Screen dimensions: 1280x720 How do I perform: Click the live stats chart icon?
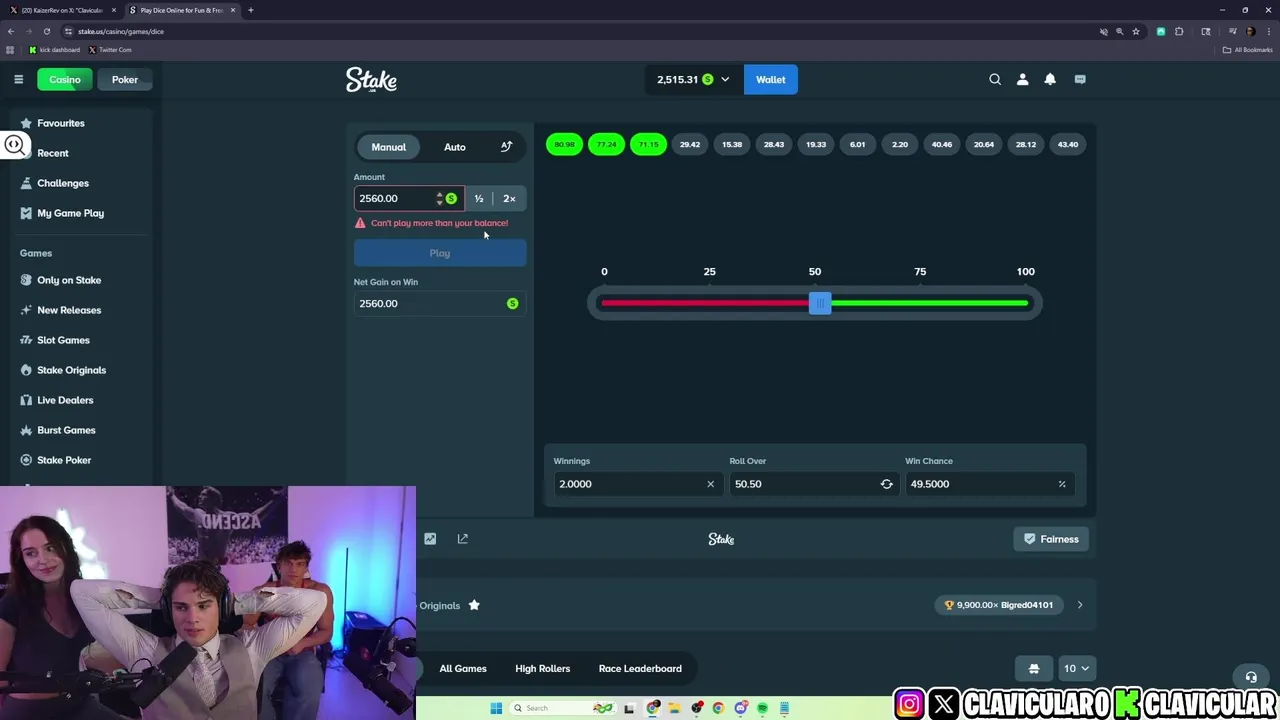430,539
